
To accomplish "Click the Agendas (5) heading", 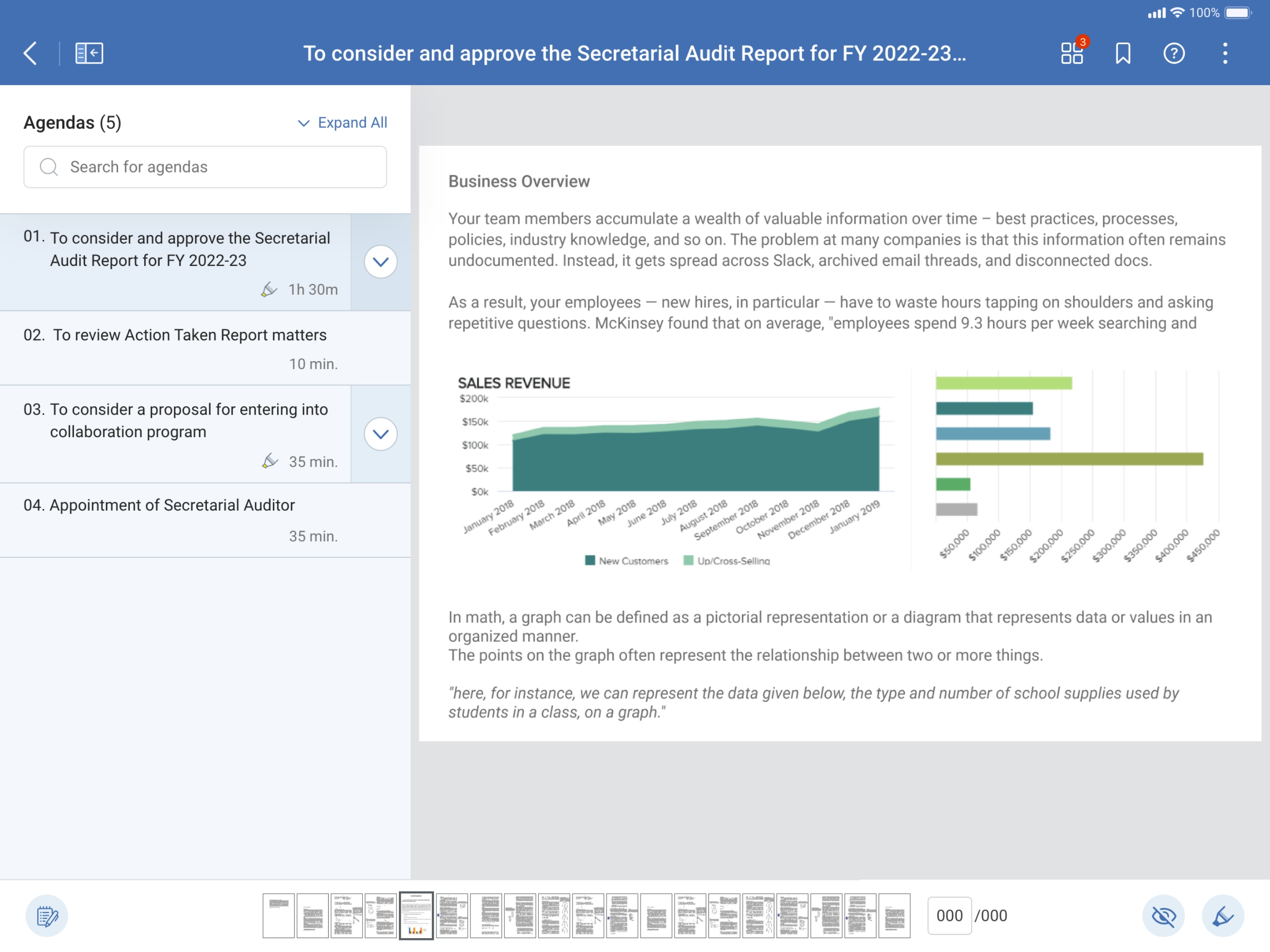I will tap(73, 123).
